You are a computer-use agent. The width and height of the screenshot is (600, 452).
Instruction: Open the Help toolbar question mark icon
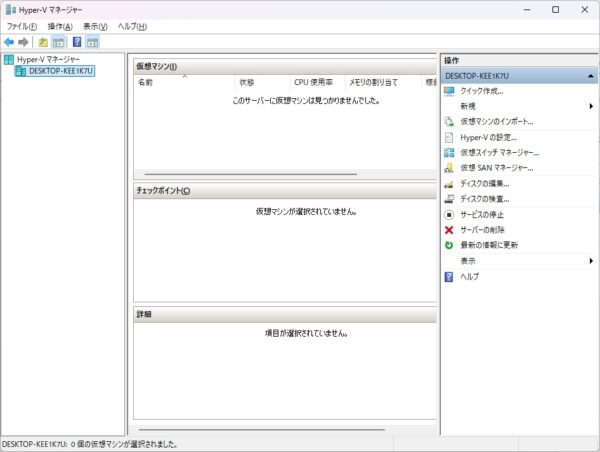click(77, 42)
